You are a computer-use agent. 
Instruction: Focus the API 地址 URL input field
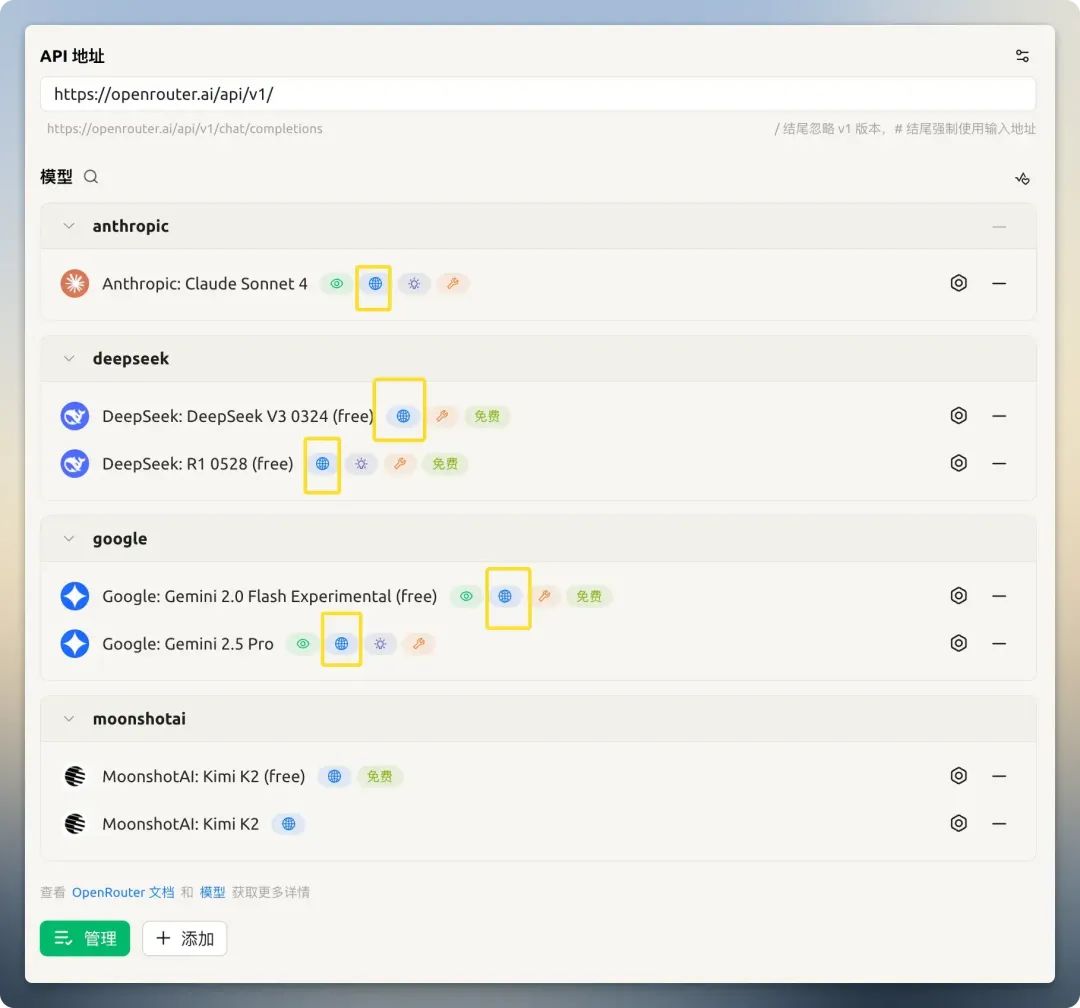click(x=538, y=94)
